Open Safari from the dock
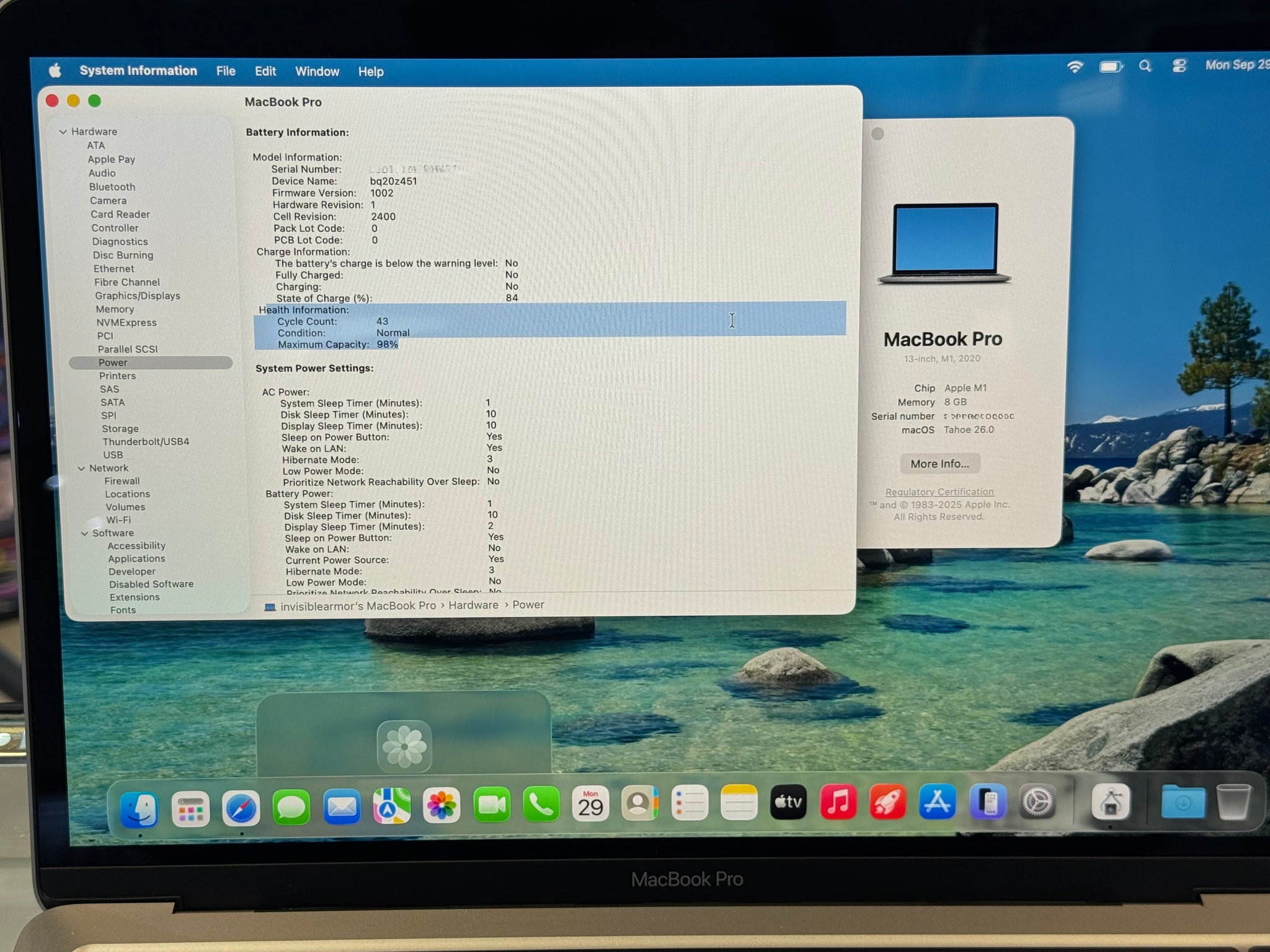This screenshot has width=1270, height=952. (241, 808)
